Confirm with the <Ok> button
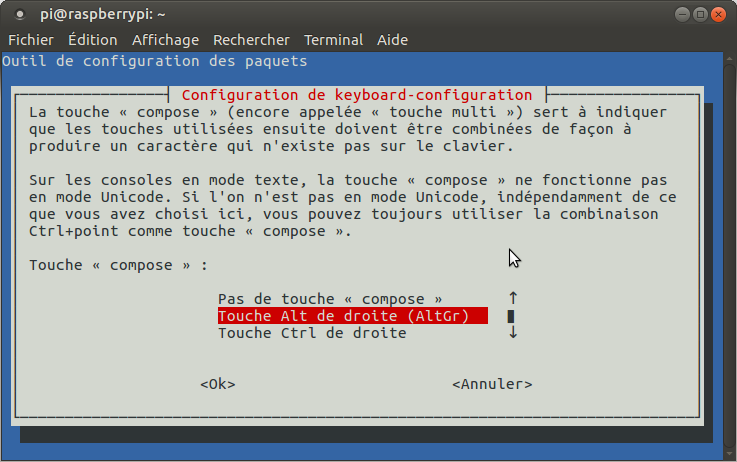This screenshot has height=462, width=737. tap(218, 384)
